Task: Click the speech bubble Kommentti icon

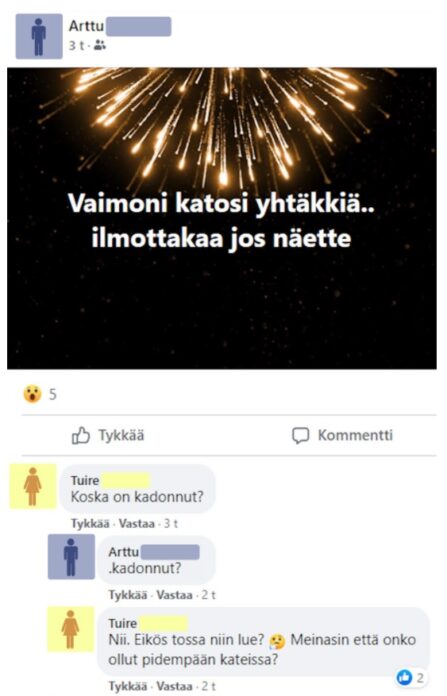Action: coord(301,435)
